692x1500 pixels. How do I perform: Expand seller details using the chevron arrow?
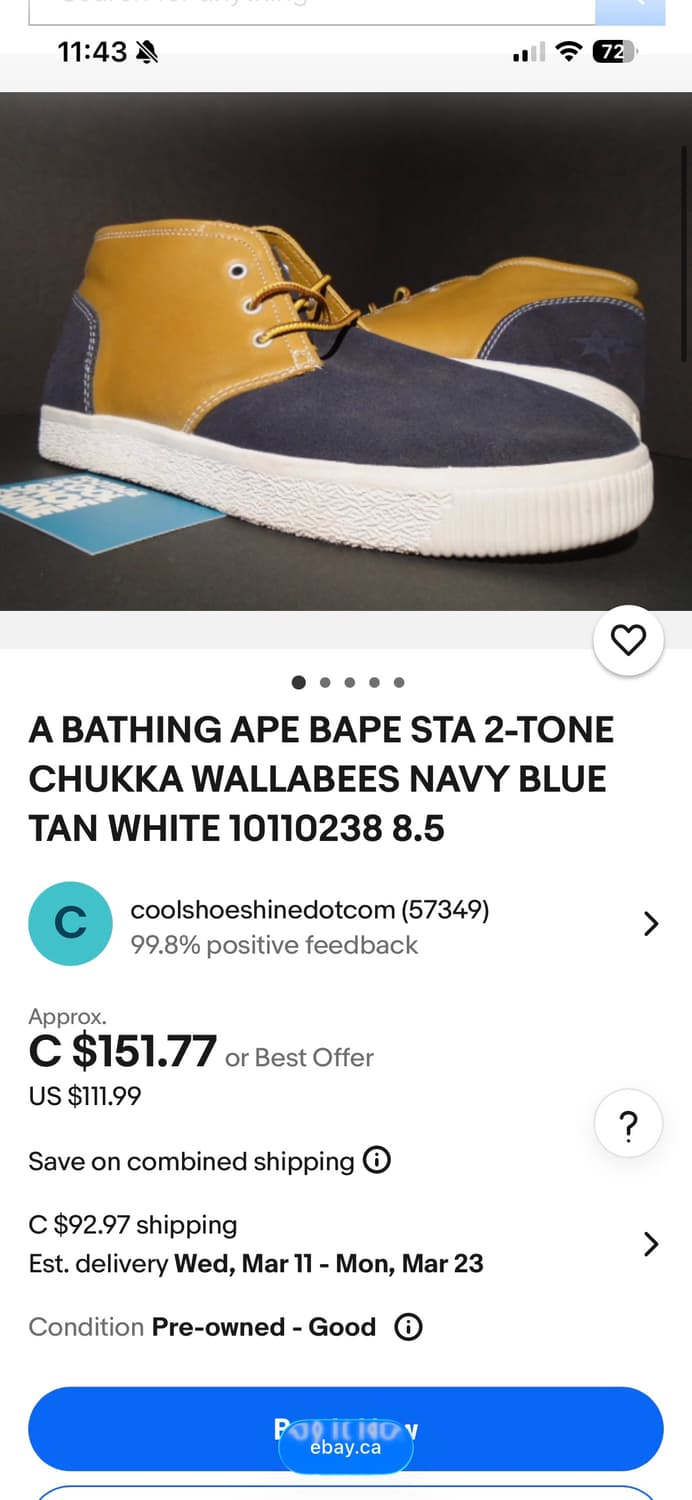651,923
